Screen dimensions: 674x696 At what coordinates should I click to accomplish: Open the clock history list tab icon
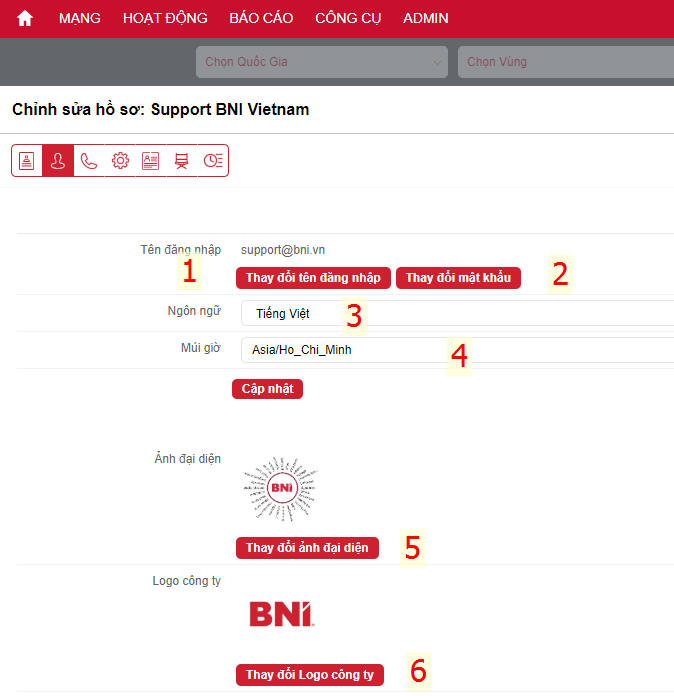[x=213, y=161]
